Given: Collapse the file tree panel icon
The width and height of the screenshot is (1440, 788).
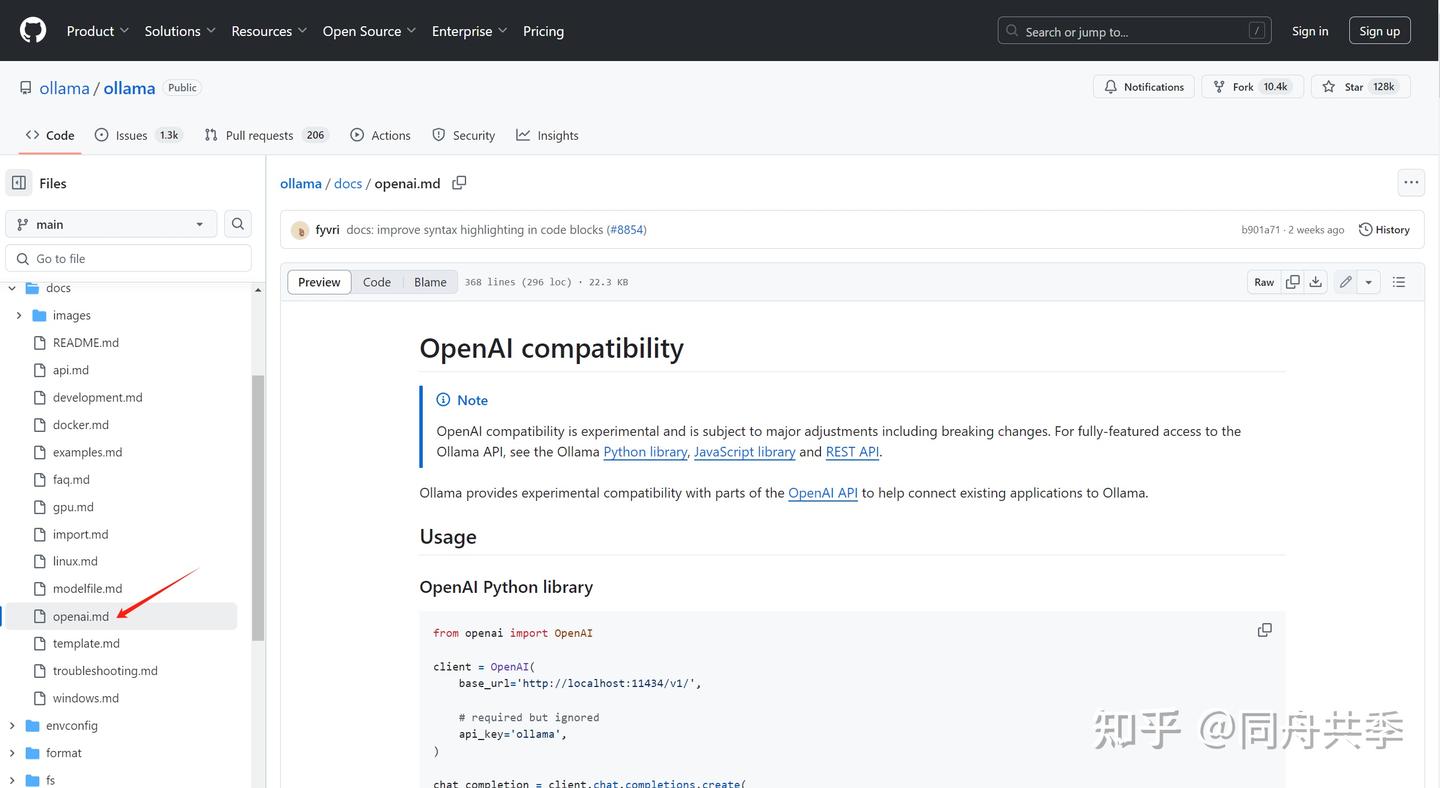Looking at the screenshot, I should point(19,183).
